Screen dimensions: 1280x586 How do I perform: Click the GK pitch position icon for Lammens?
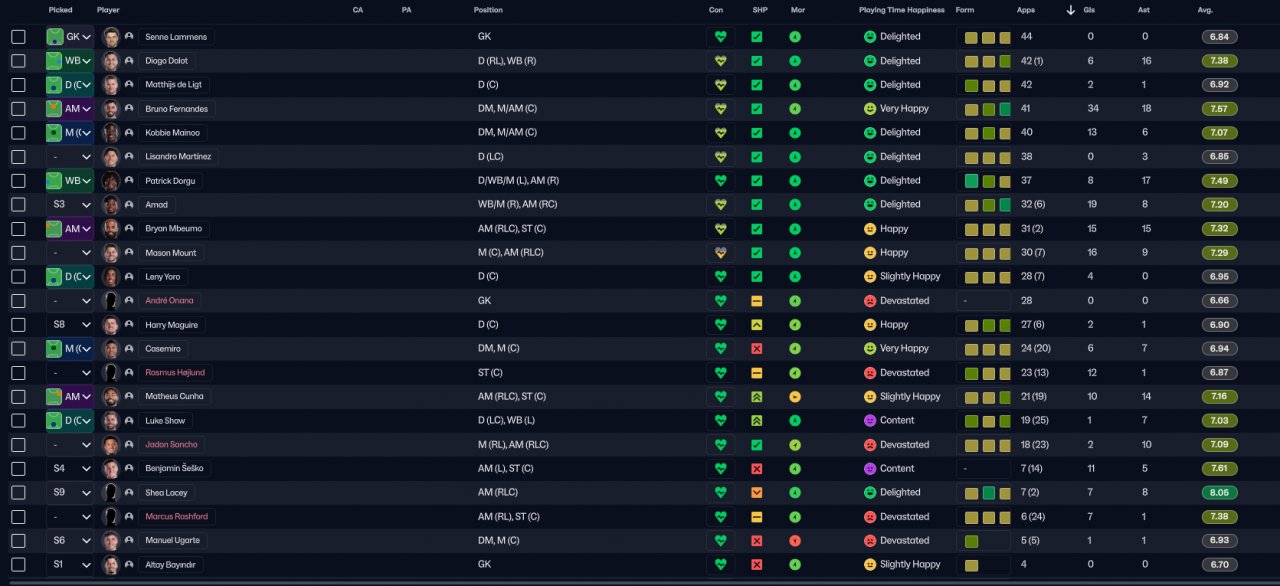pos(54,37)
